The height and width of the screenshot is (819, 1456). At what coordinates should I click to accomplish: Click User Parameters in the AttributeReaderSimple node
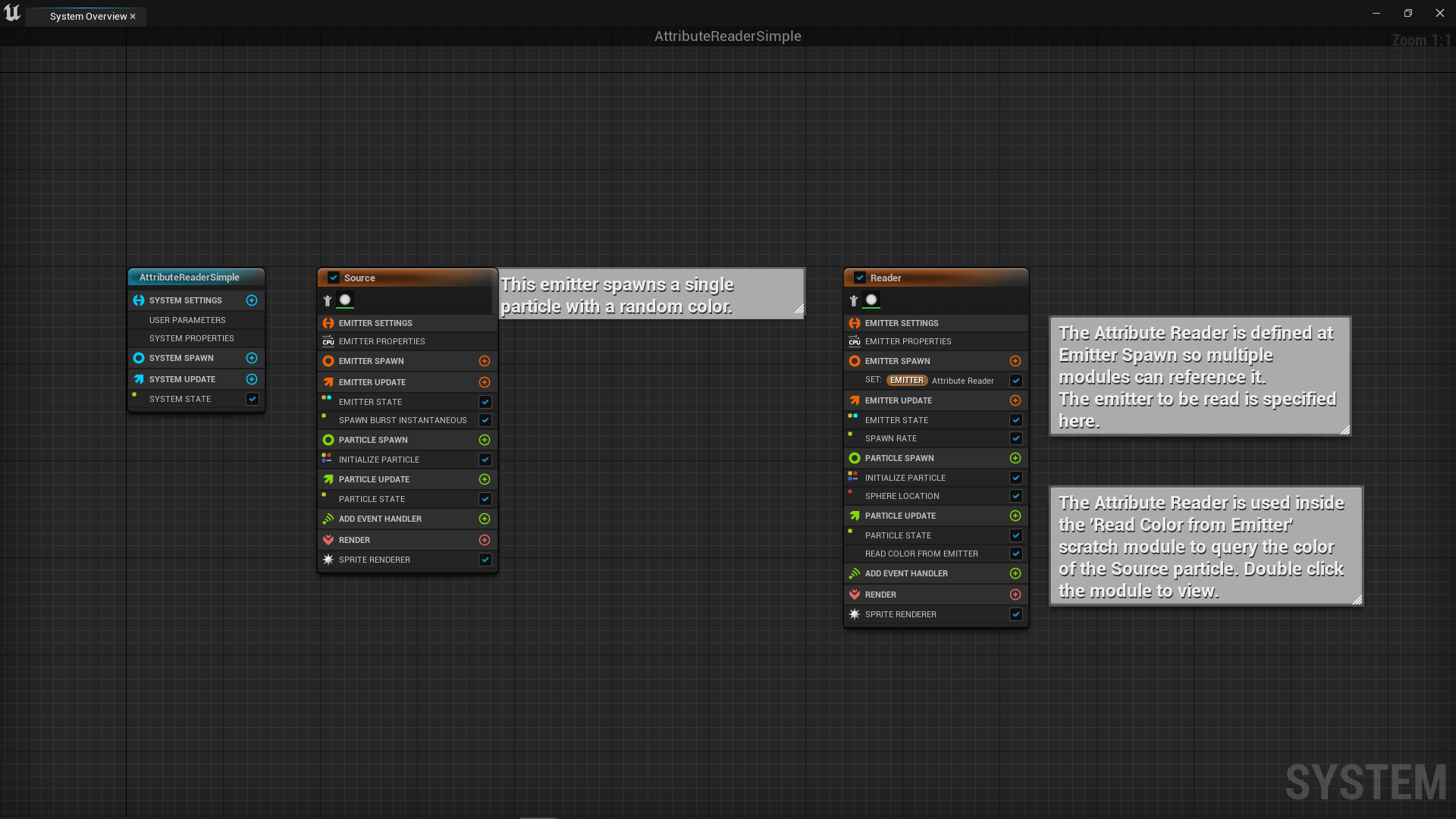tap(187, 319)
